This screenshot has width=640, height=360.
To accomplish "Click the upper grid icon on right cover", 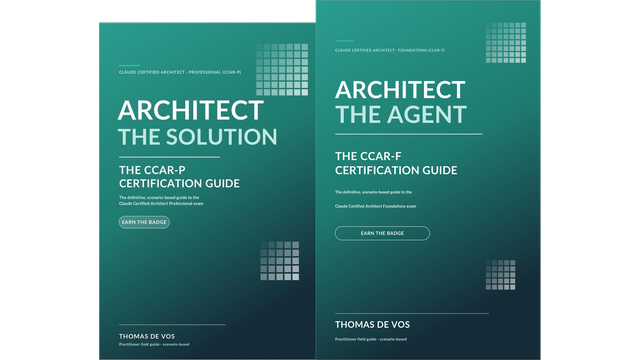I will click(x=506, y=43).
